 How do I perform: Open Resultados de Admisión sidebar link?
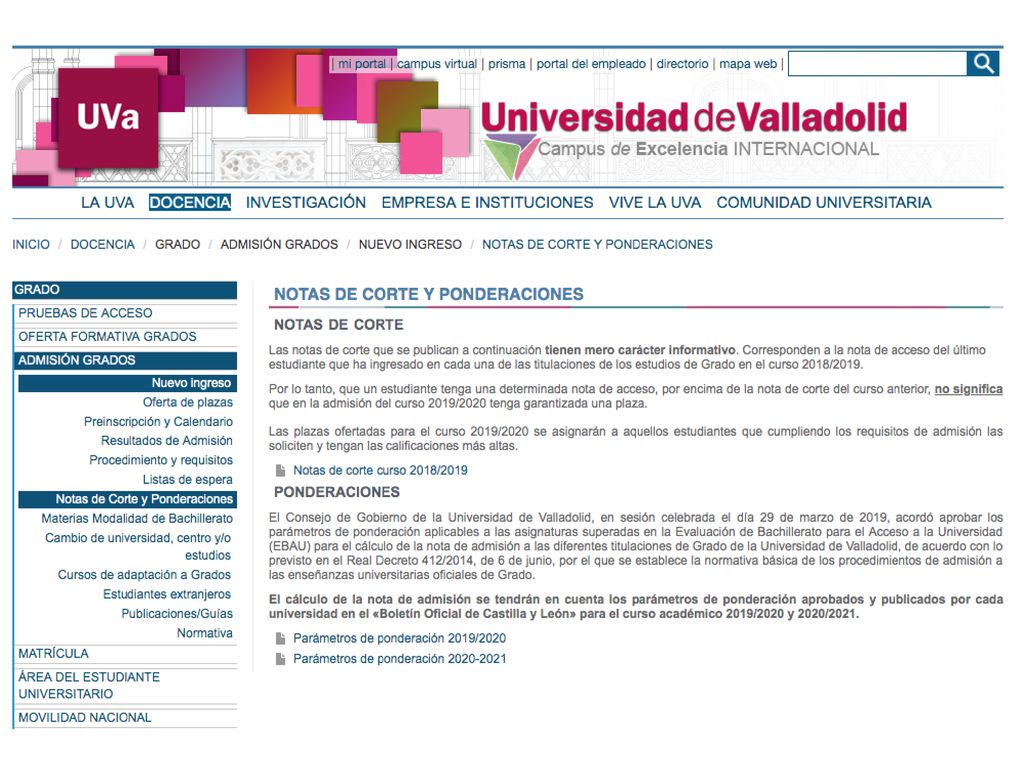pyautogui.click(x=167, y=441)
